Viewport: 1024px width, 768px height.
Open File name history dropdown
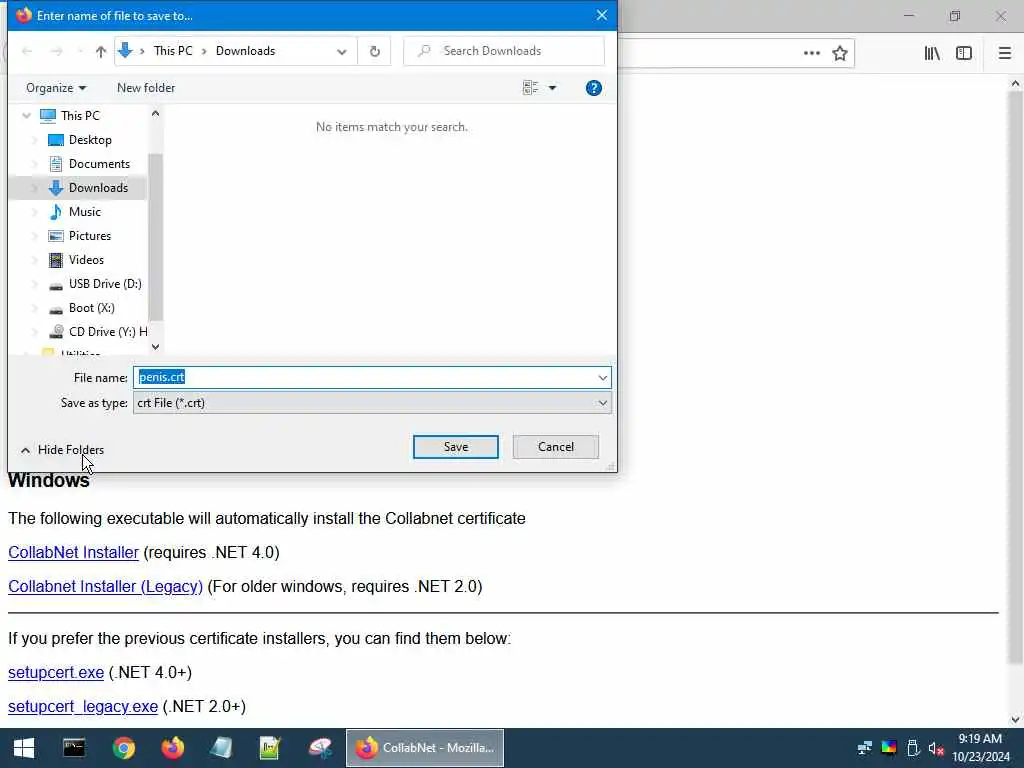pyautogui.click(x=602, y=377)
